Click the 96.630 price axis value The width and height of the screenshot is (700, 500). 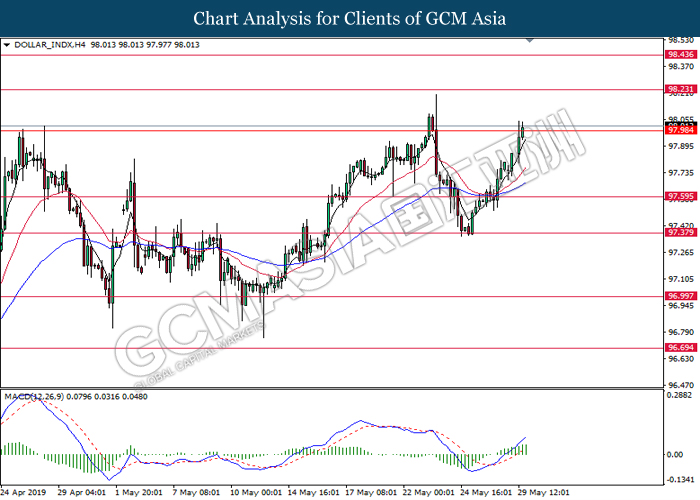[x=681, y=359]
